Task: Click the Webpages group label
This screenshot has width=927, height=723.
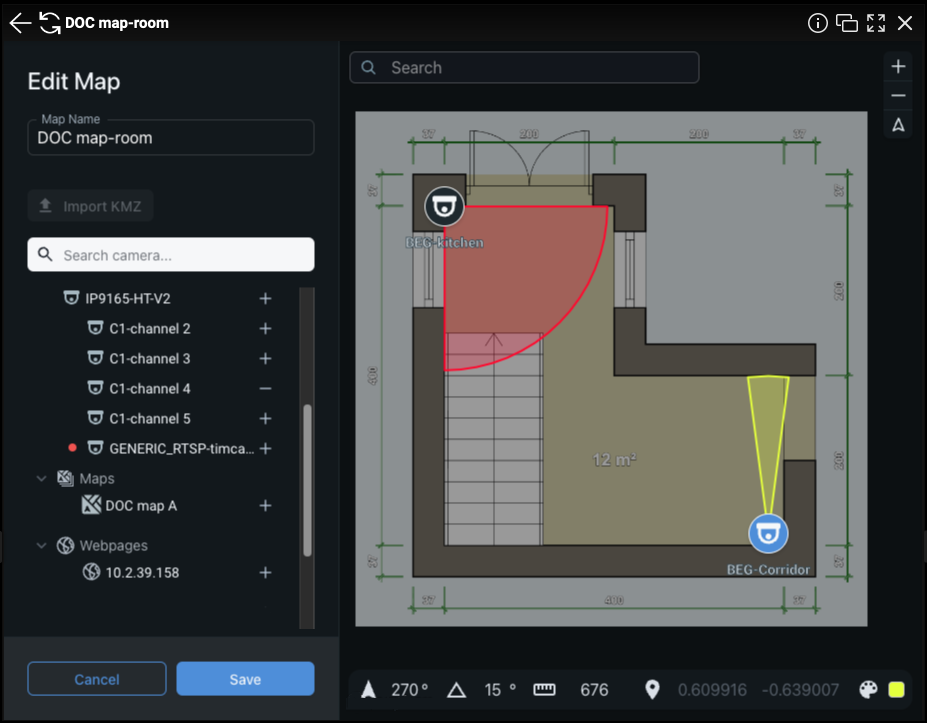Action: (114, 545)
